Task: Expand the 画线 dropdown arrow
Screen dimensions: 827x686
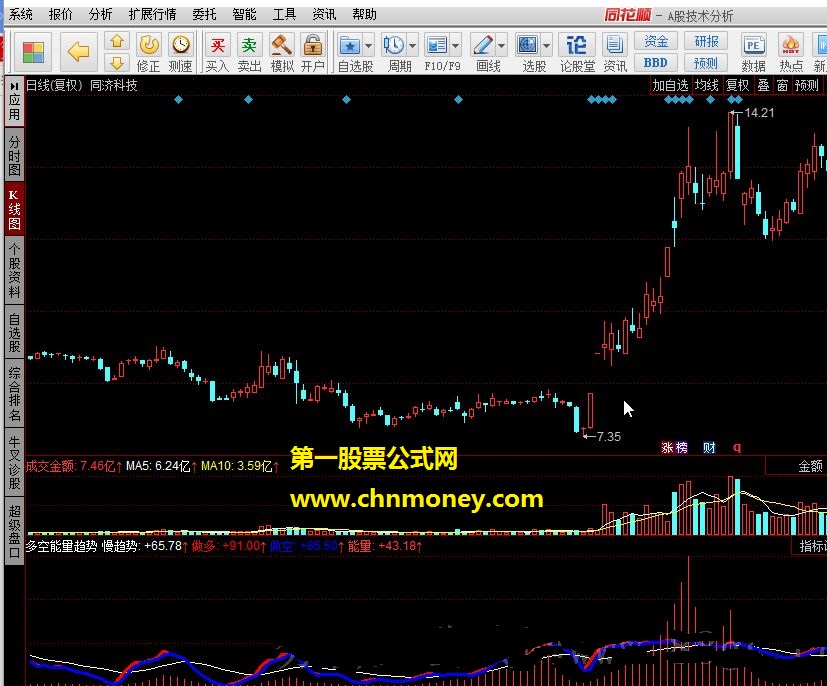Action: tap(502, 46)
